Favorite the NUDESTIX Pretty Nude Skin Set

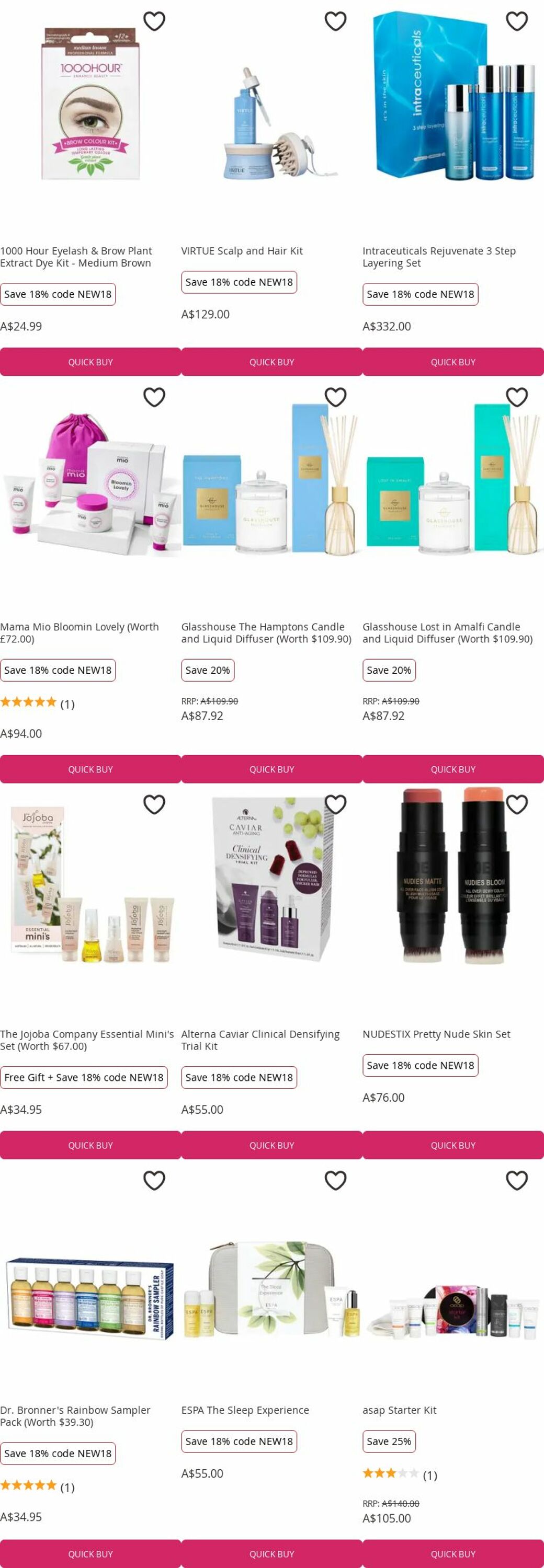(517, 804)
